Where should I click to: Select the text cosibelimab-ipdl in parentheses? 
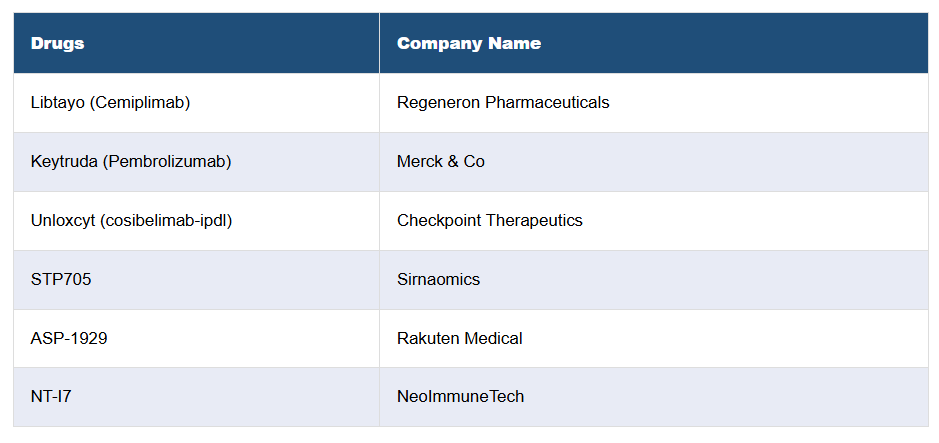tap(166, 221)
